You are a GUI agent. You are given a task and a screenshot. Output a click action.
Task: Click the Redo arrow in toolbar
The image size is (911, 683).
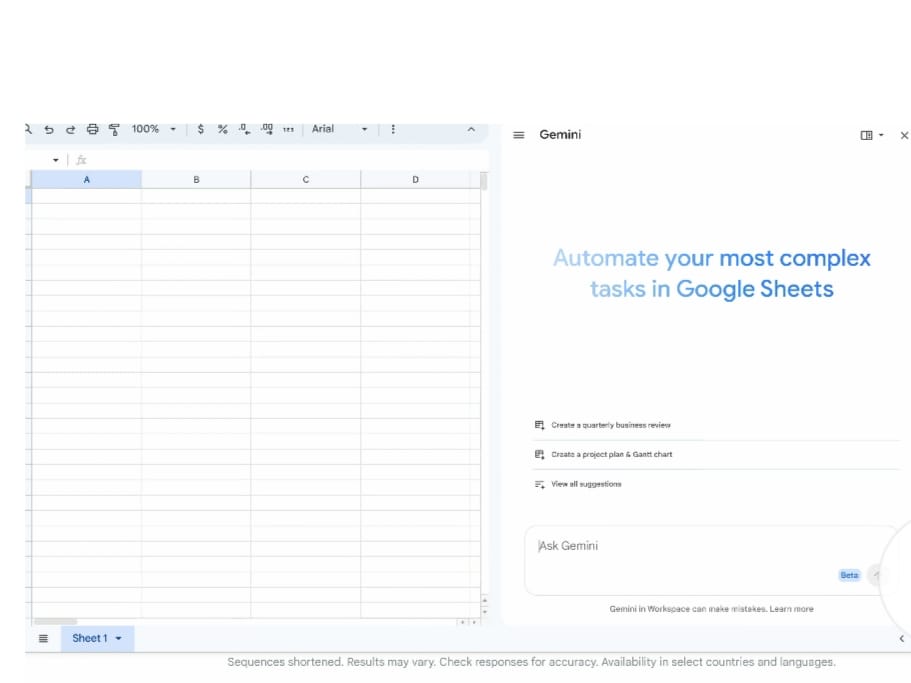pos(70,129)
